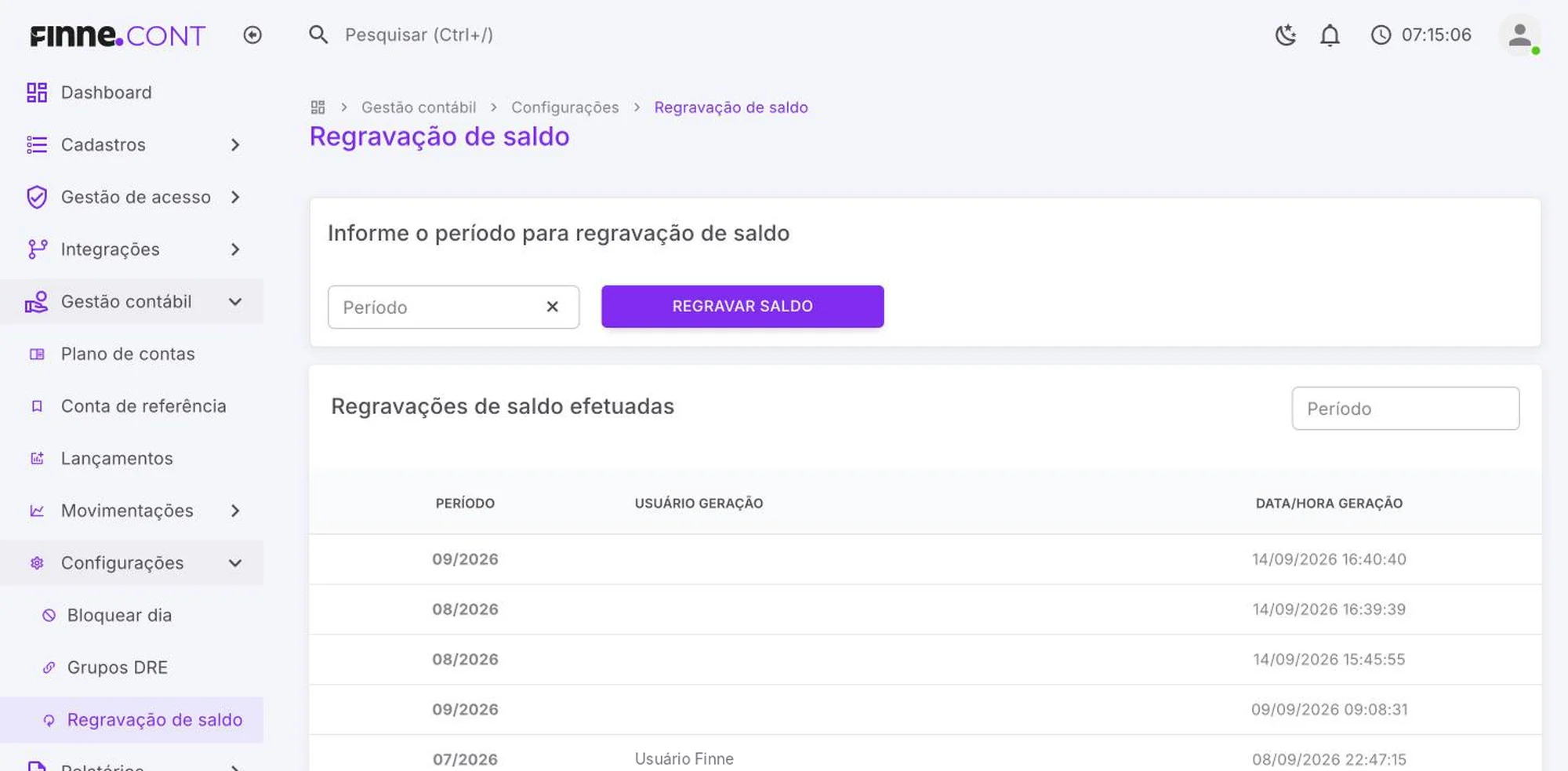Toggle dark mode moon icon
The height and width of the screenshot is (771, 1568).
click(x=1286, y=35)
